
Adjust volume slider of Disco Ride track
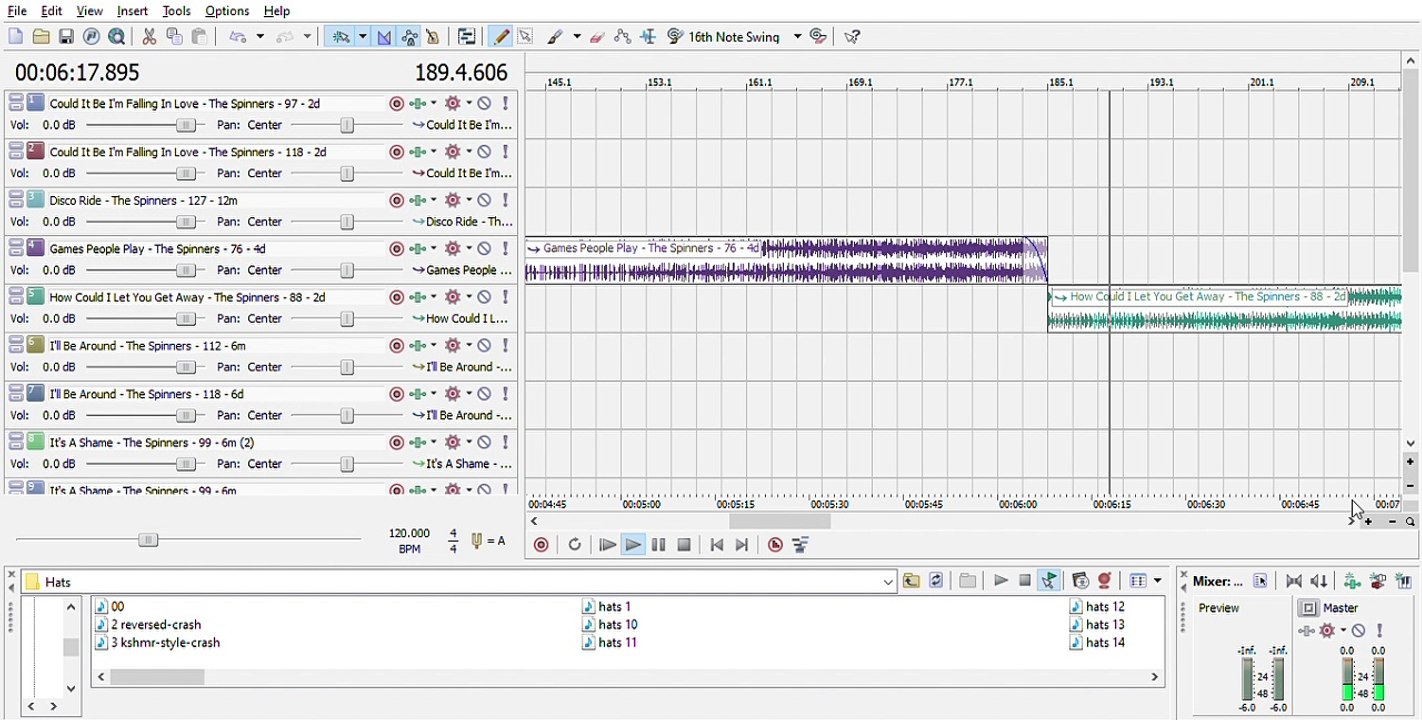pyautogui.click(x=186, y=222)
